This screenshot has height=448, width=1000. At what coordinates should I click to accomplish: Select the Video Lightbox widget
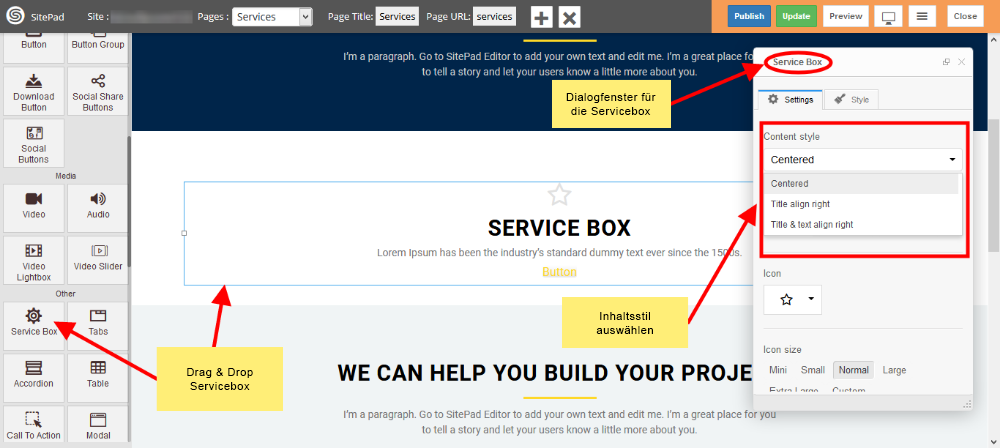34,260
